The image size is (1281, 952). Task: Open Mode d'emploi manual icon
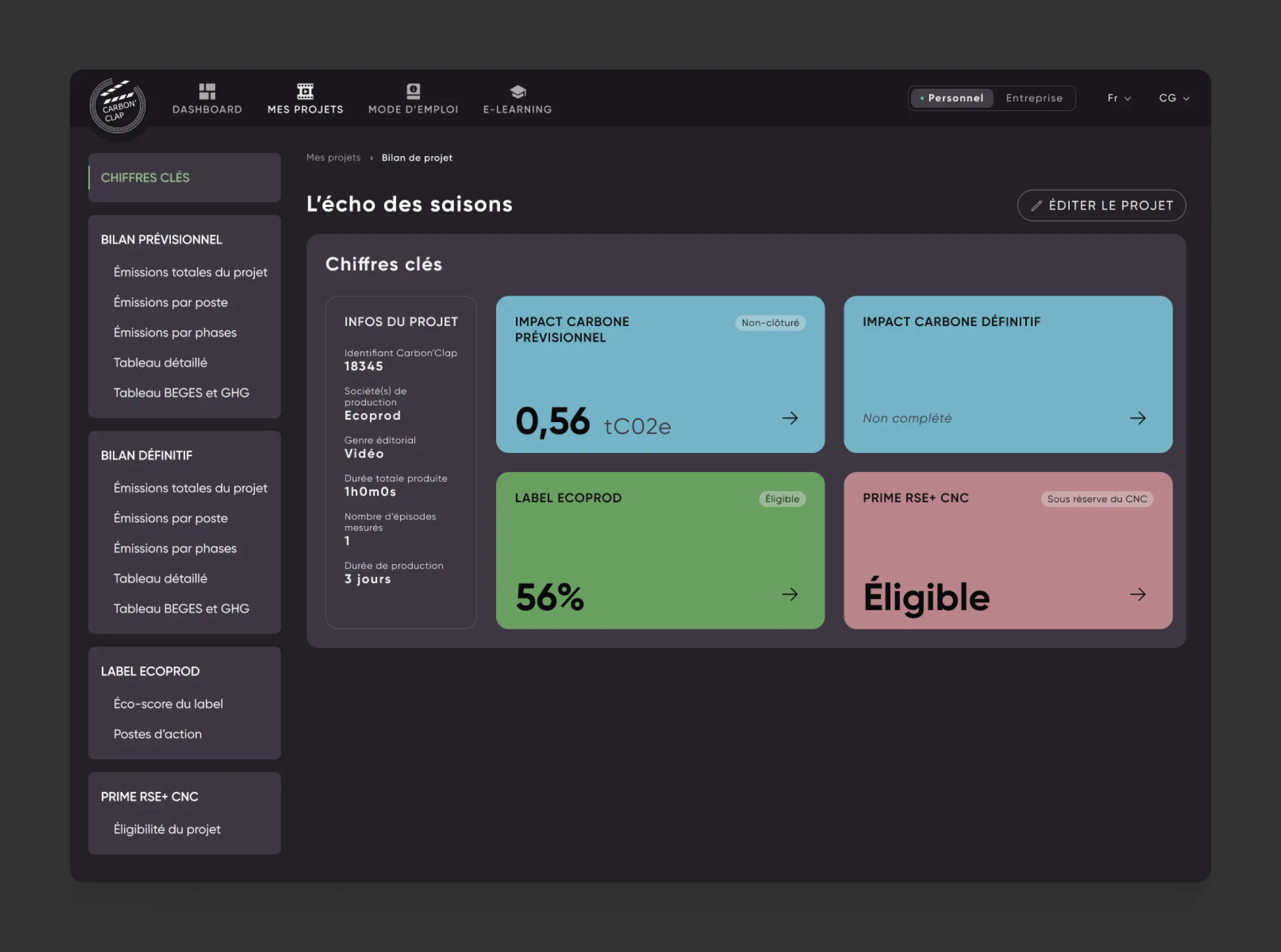(x=413, y=91)
